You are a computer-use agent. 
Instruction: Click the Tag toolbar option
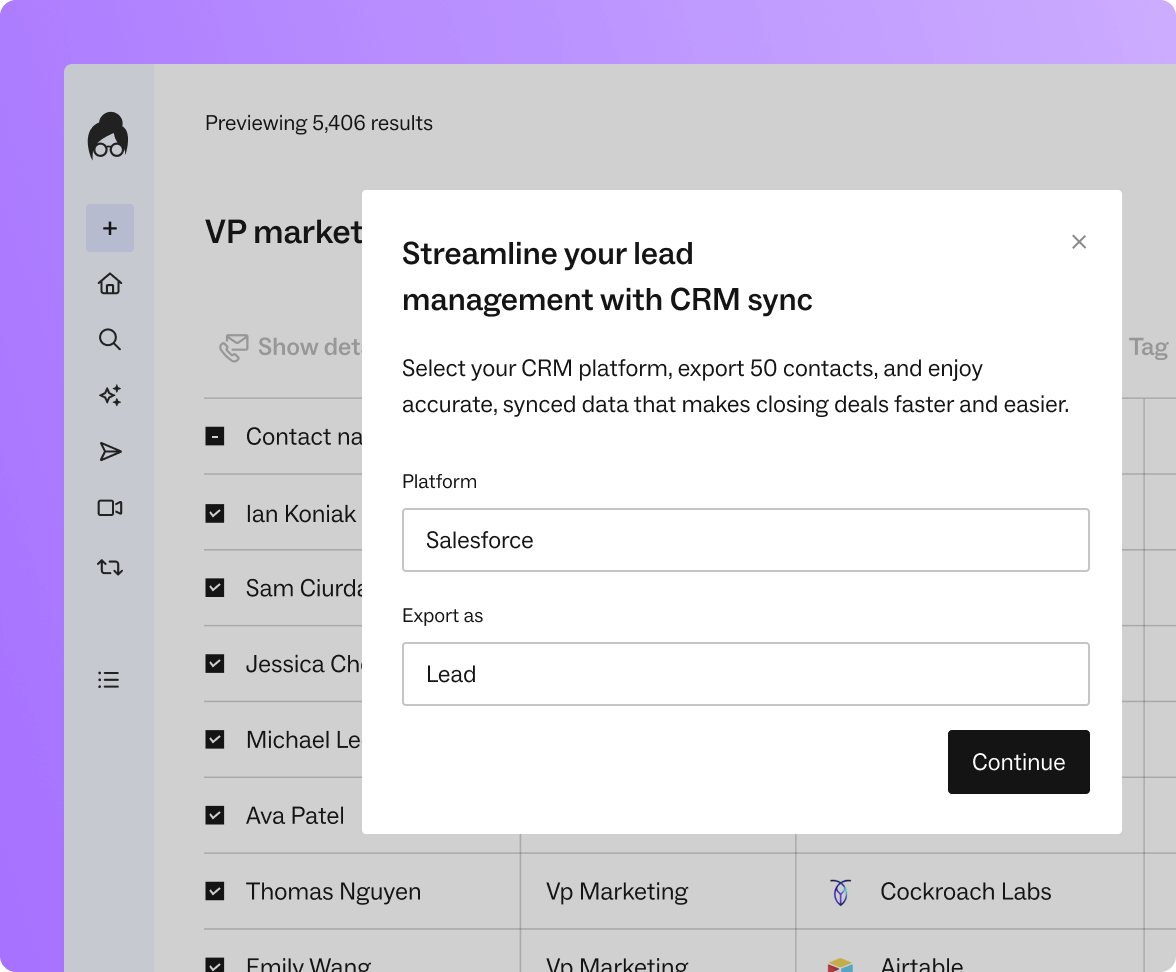tap(1147, 347)
